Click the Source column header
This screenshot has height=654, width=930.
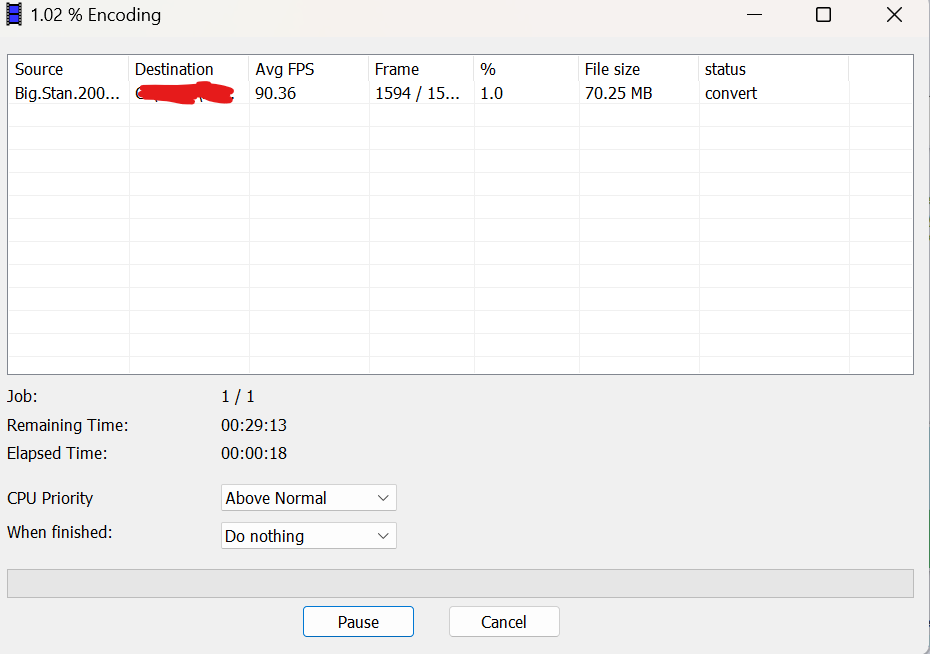(39, 69)
